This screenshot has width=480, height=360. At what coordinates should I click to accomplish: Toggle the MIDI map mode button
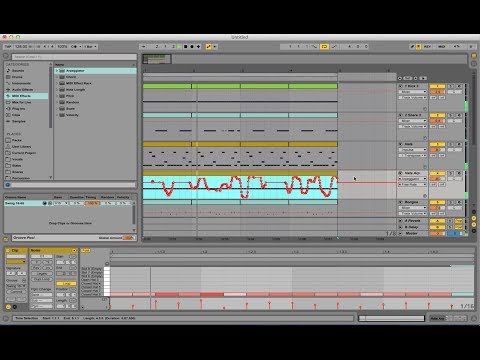pos(442,47)
